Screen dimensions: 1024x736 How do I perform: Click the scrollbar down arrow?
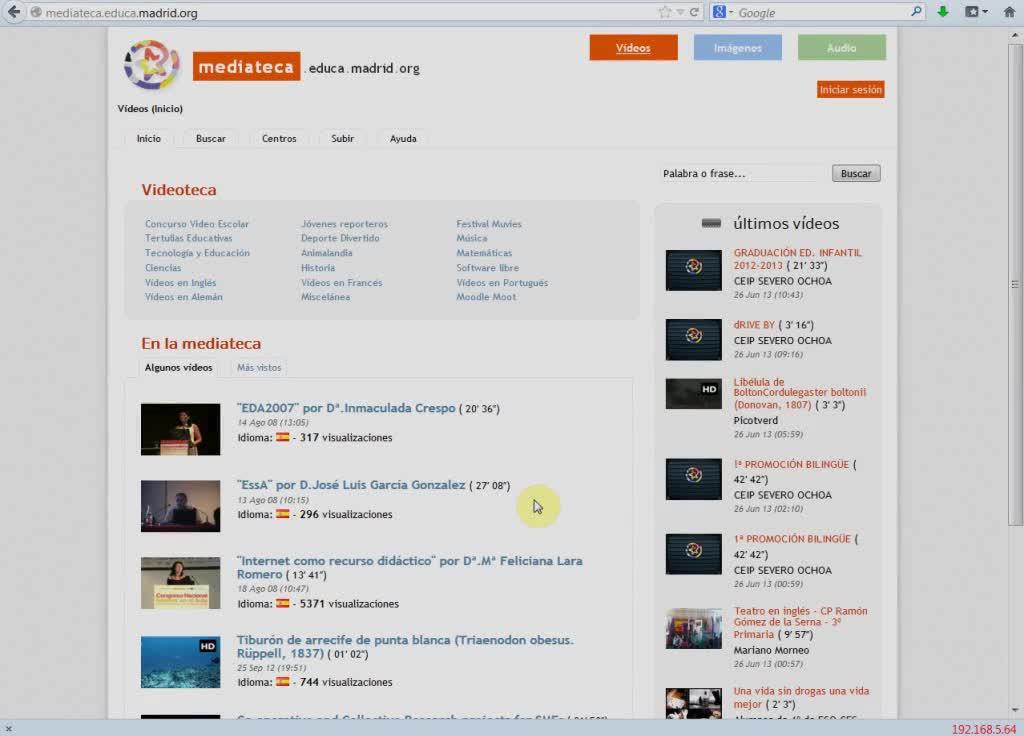1015,710
